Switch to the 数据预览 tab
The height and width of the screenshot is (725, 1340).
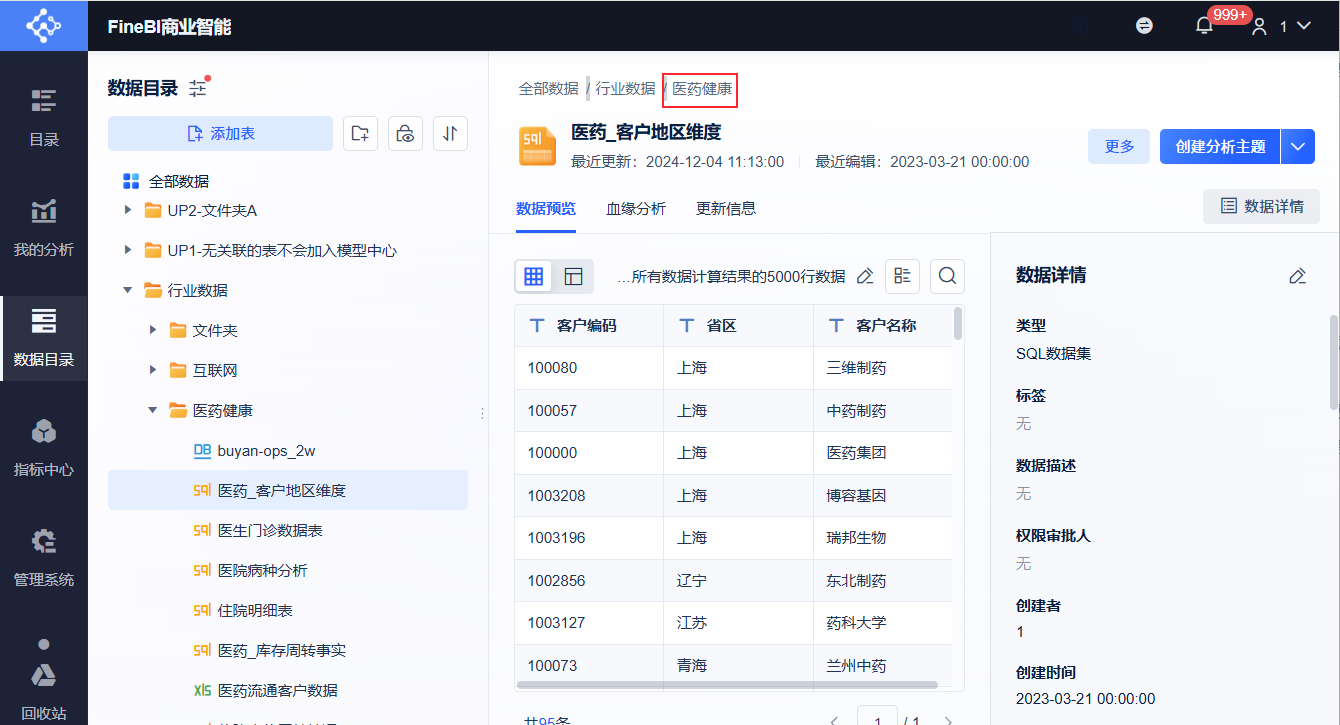546,209
